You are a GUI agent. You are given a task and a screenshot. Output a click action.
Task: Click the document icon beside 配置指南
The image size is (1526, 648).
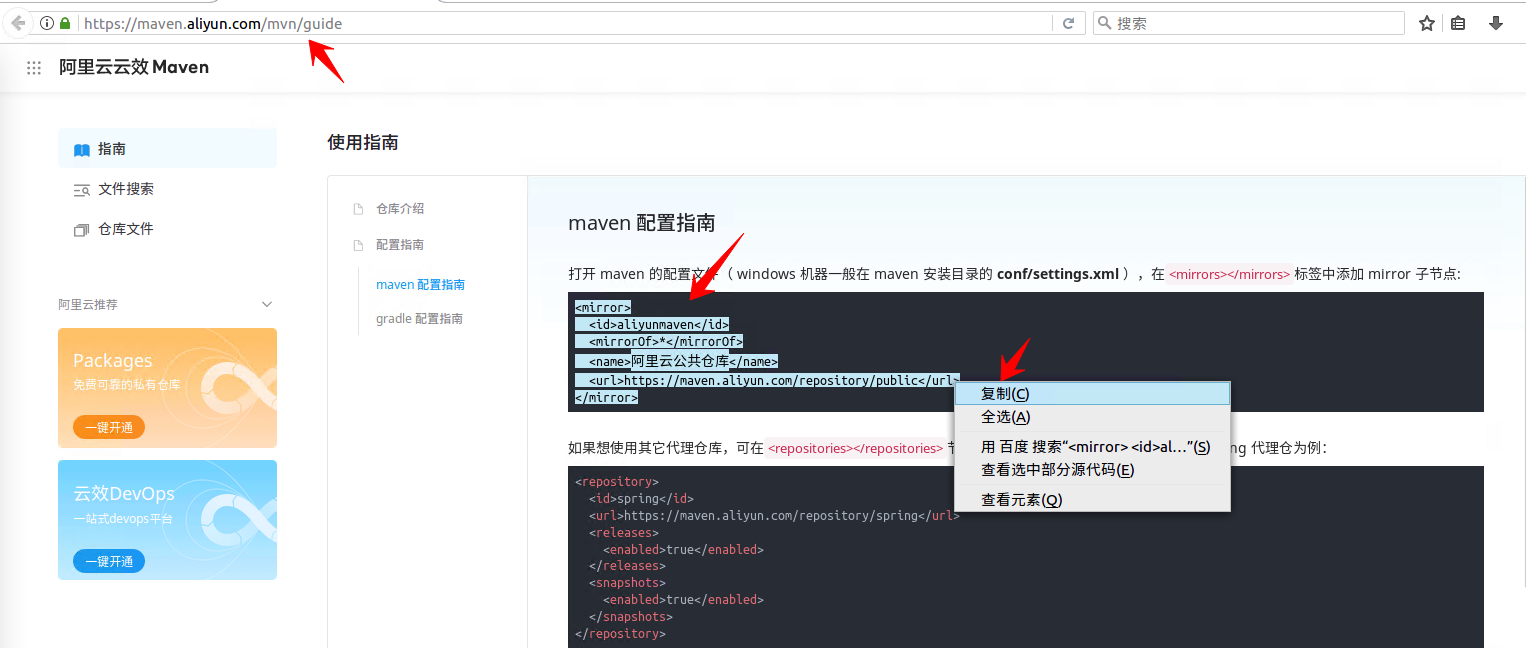point(358,245)
